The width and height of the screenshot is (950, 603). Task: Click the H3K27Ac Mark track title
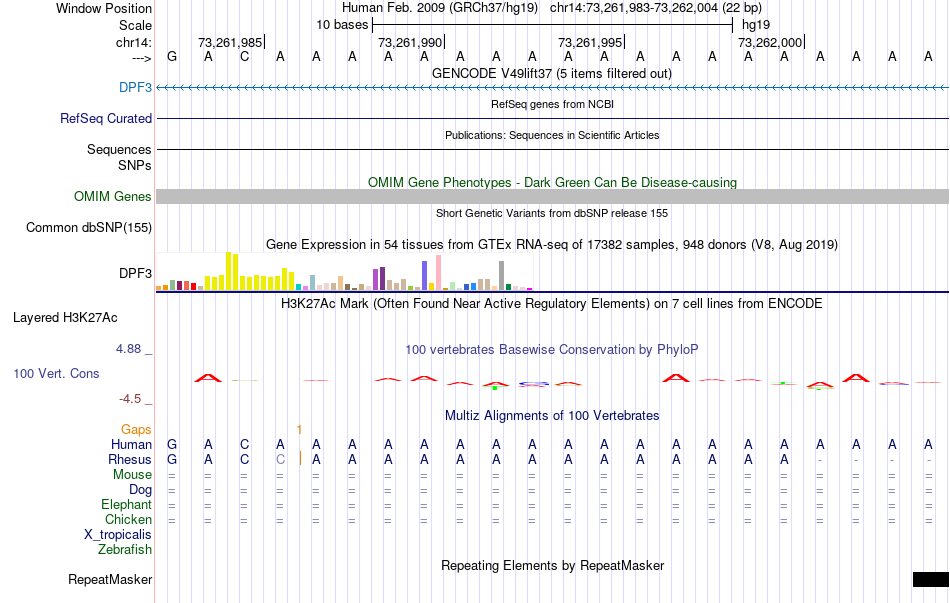[552, 303]
